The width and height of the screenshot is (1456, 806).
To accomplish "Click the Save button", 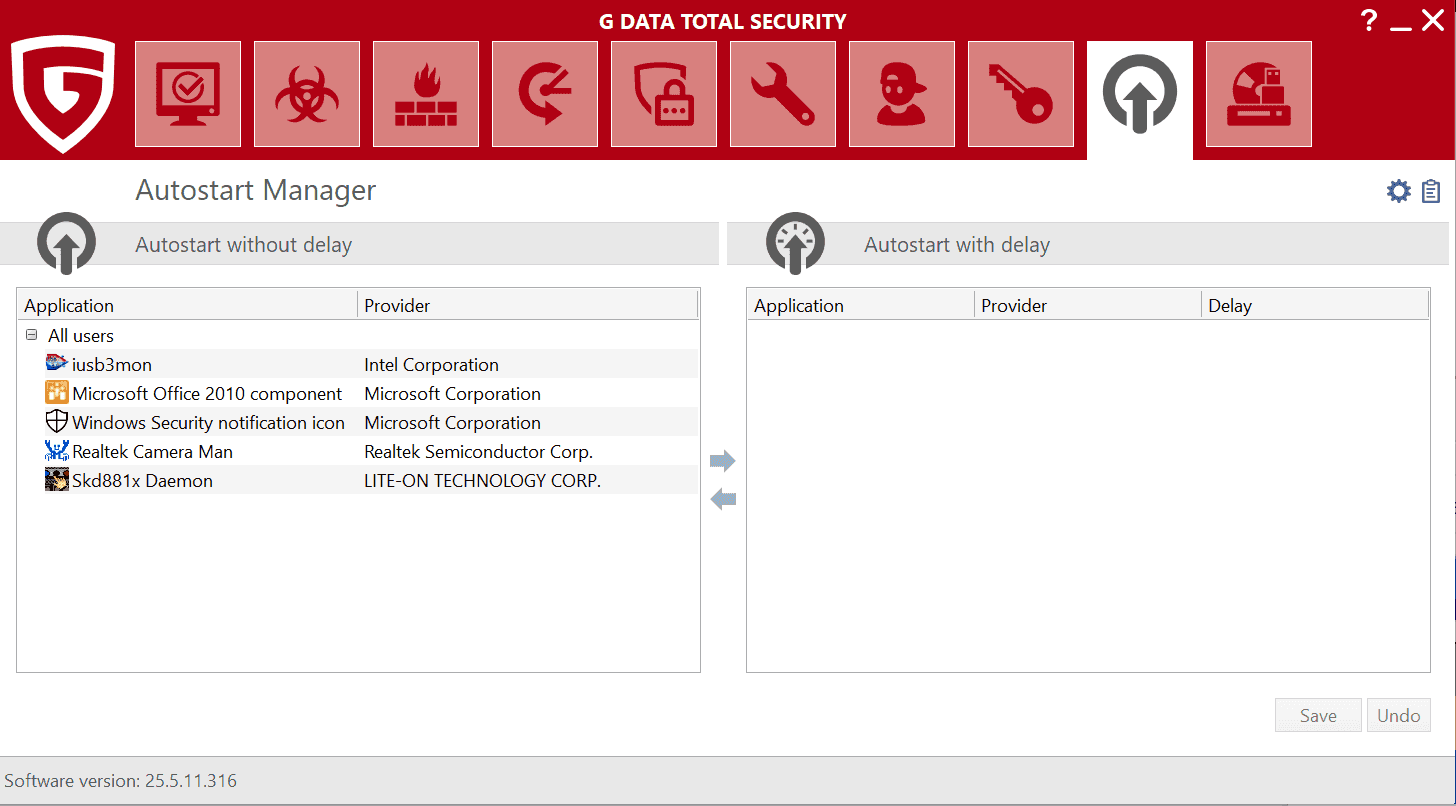I will pos(1318,715).
